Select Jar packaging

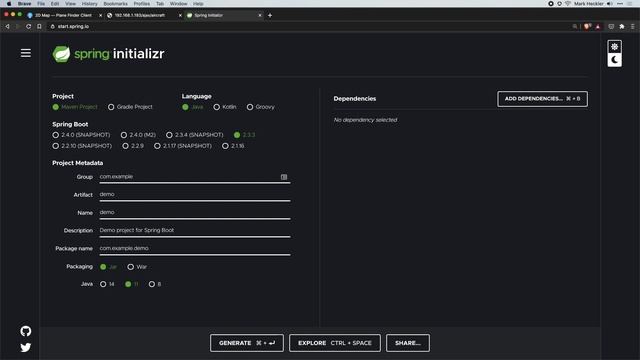coord(103,267)
